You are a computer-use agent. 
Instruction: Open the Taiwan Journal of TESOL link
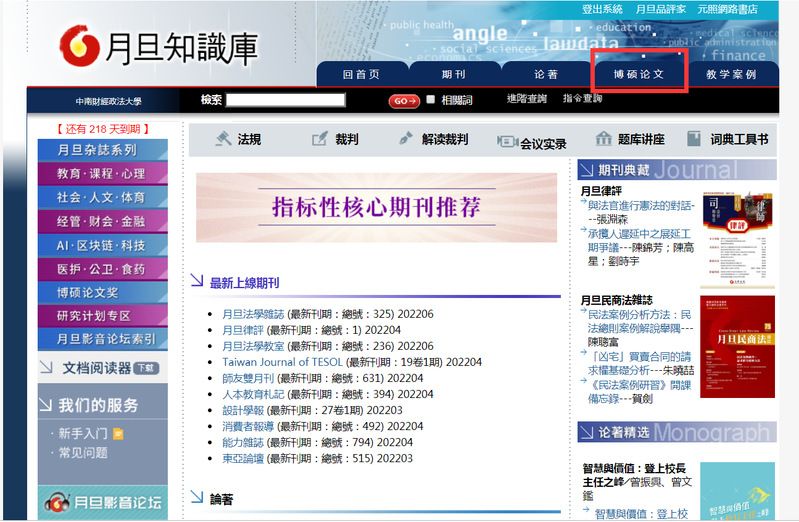(x=282, y=361)
